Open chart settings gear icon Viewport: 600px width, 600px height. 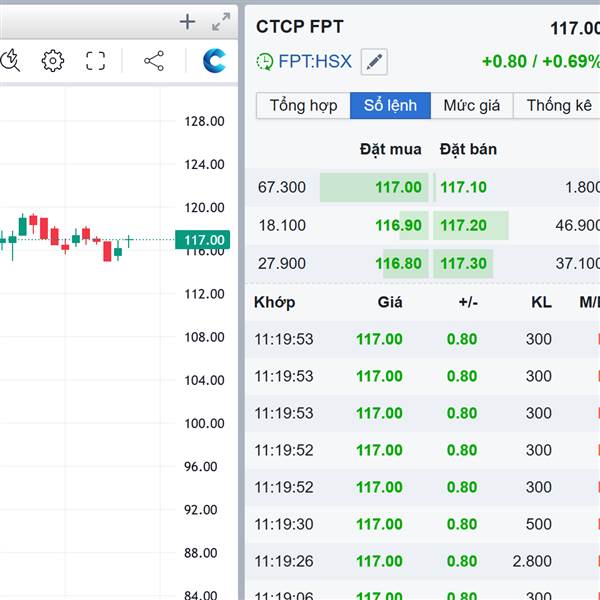(x=52, y=60)
